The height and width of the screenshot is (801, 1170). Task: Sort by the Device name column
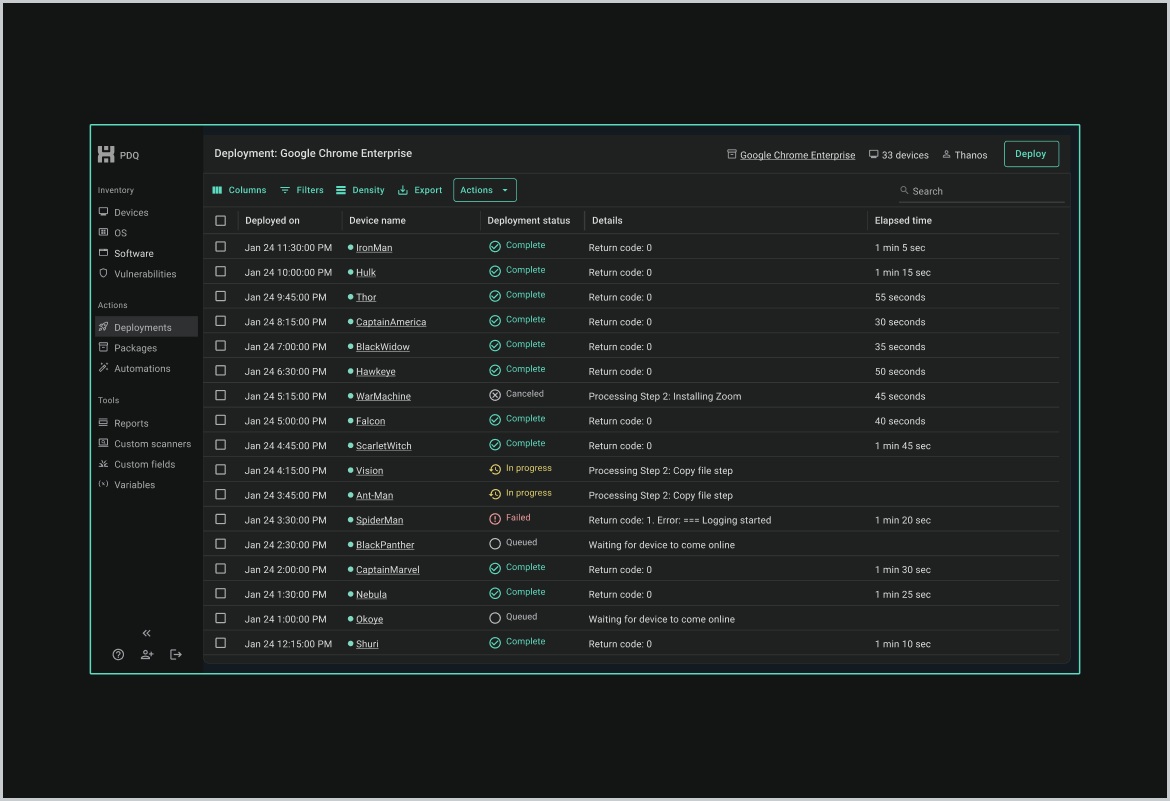[x=378, y=221]
